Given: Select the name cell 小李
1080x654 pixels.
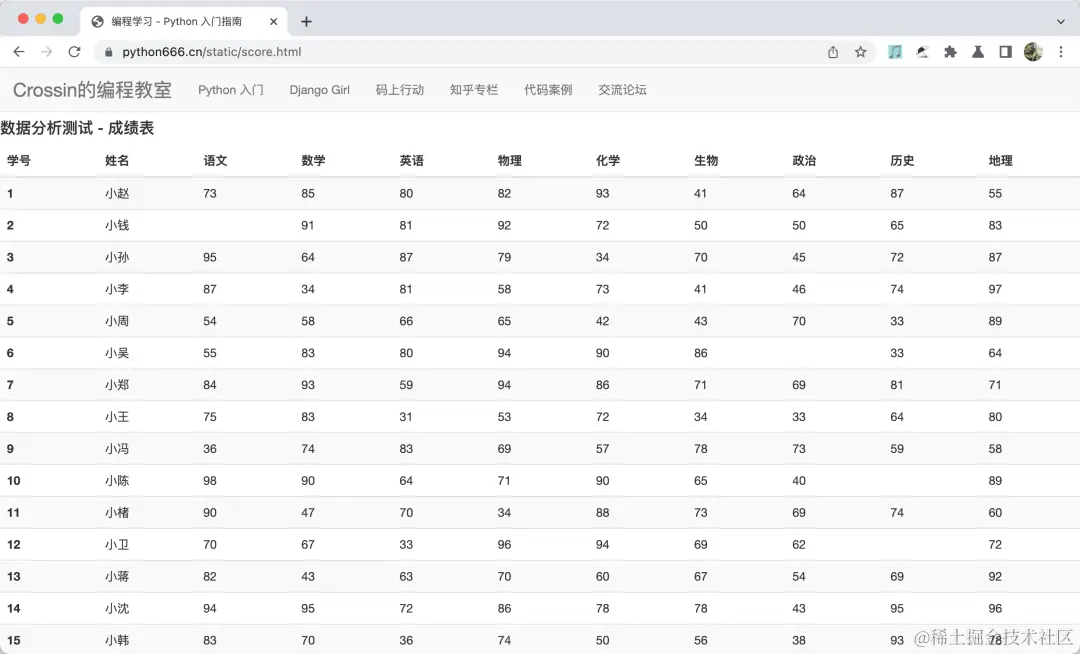Looking at the screenshot, I should [117, 289].
